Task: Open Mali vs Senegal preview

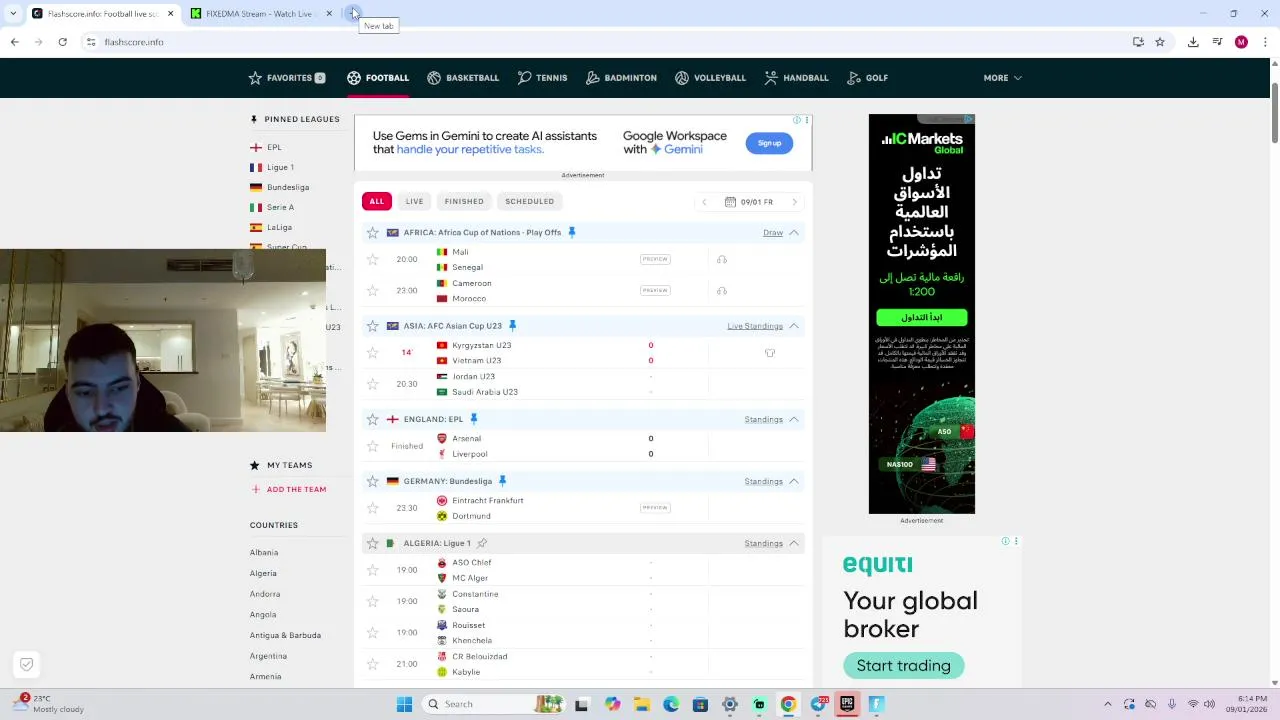Action: 655,259
